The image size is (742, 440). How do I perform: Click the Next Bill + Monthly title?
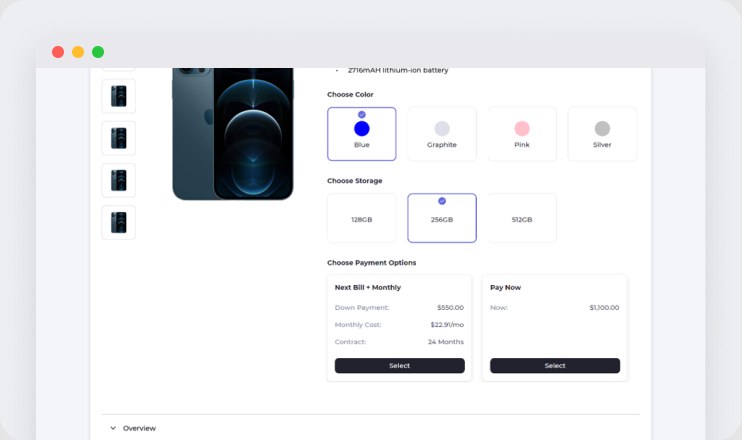coord(368,287)
